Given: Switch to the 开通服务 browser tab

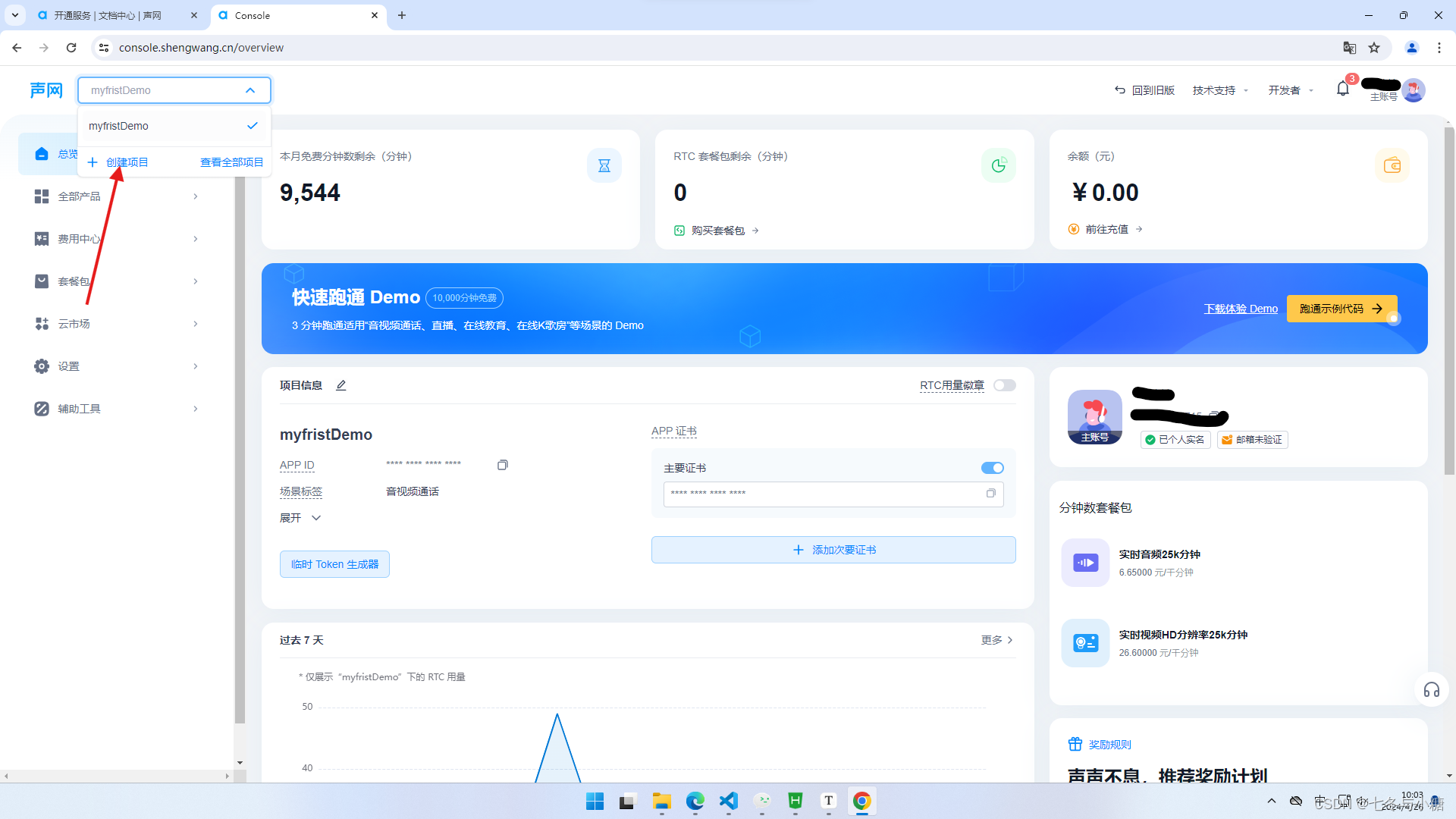Looking at the screenshot, I should click(118, 15).
